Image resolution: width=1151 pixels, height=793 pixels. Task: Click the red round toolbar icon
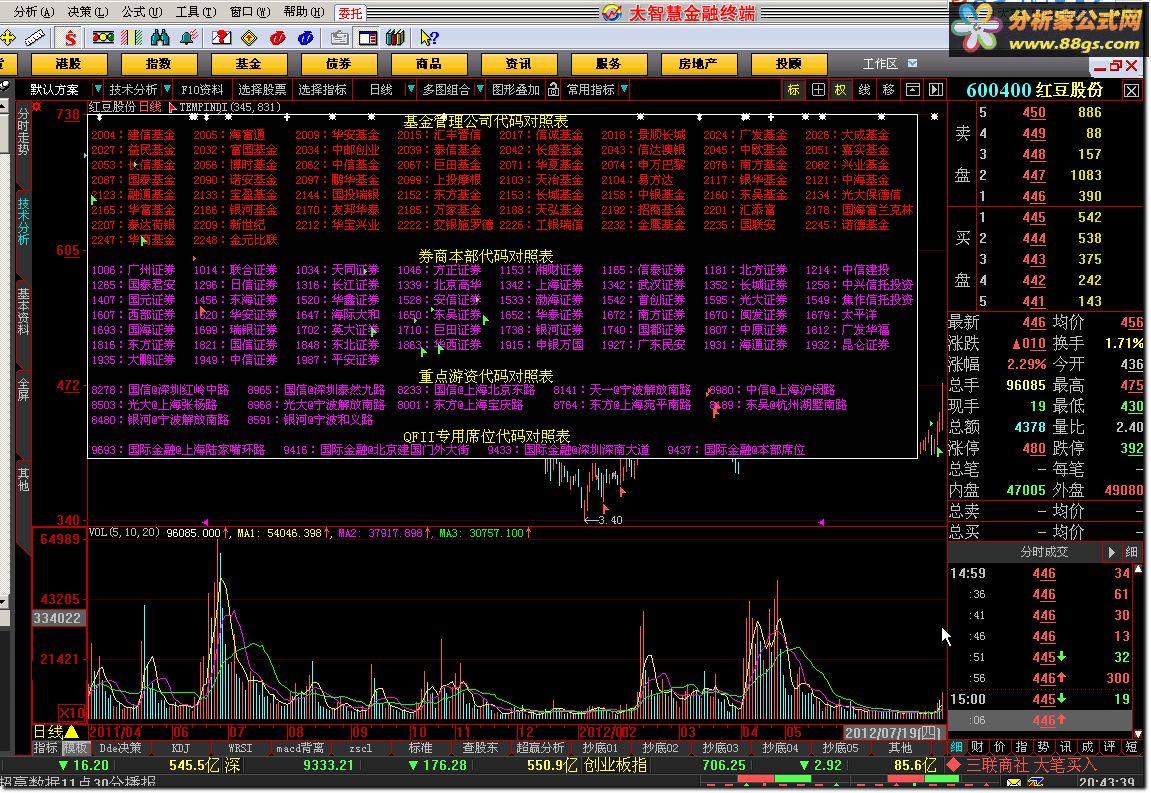(x=278, y=37)
